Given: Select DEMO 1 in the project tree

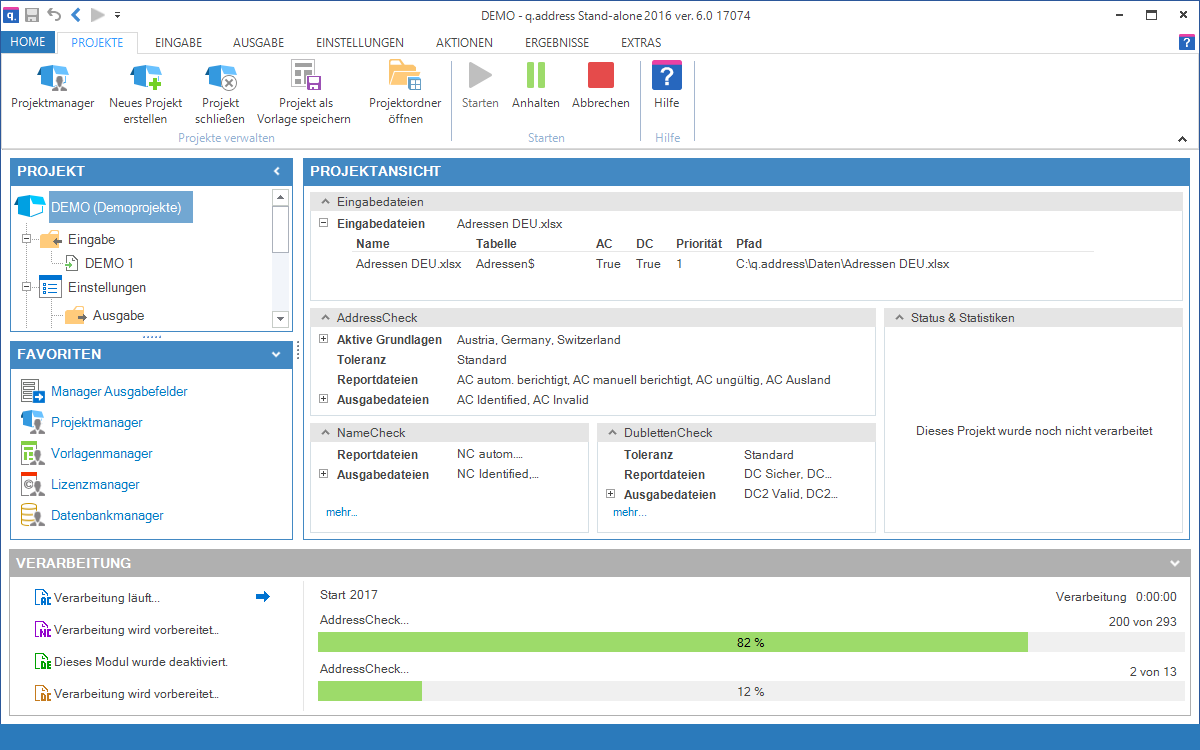Looking at the screenshot, I should point(109,264).
